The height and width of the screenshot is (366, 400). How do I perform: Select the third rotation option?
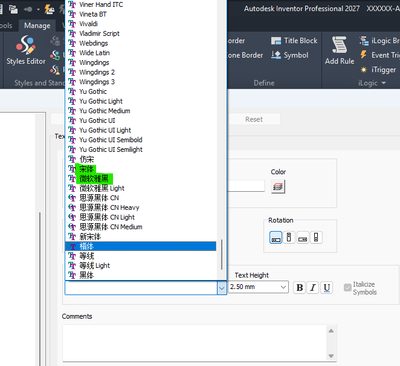click(x=303, y=238)
